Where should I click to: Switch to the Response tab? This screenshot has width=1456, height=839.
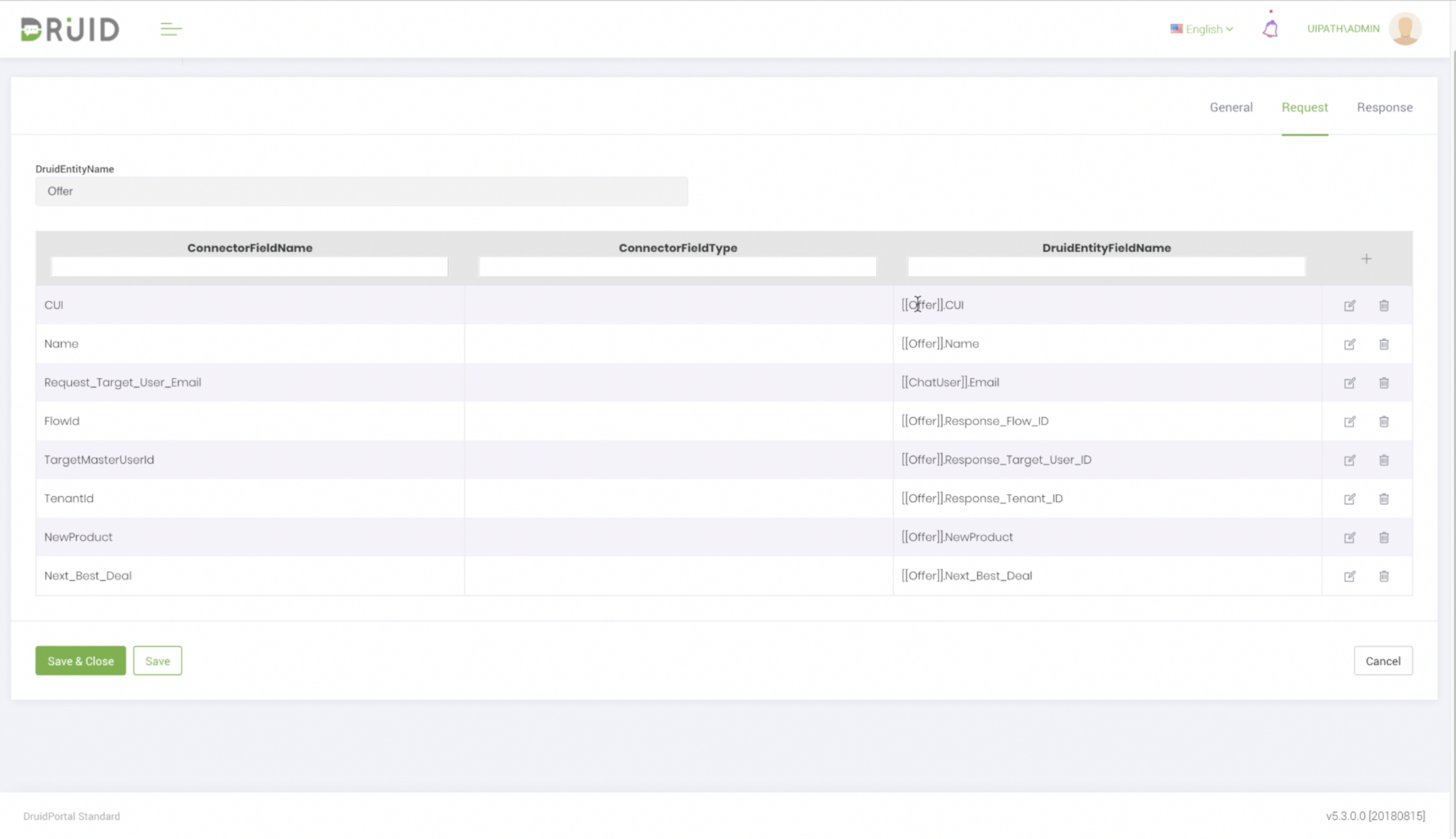pyautogui.click(x=1384, y=107)
